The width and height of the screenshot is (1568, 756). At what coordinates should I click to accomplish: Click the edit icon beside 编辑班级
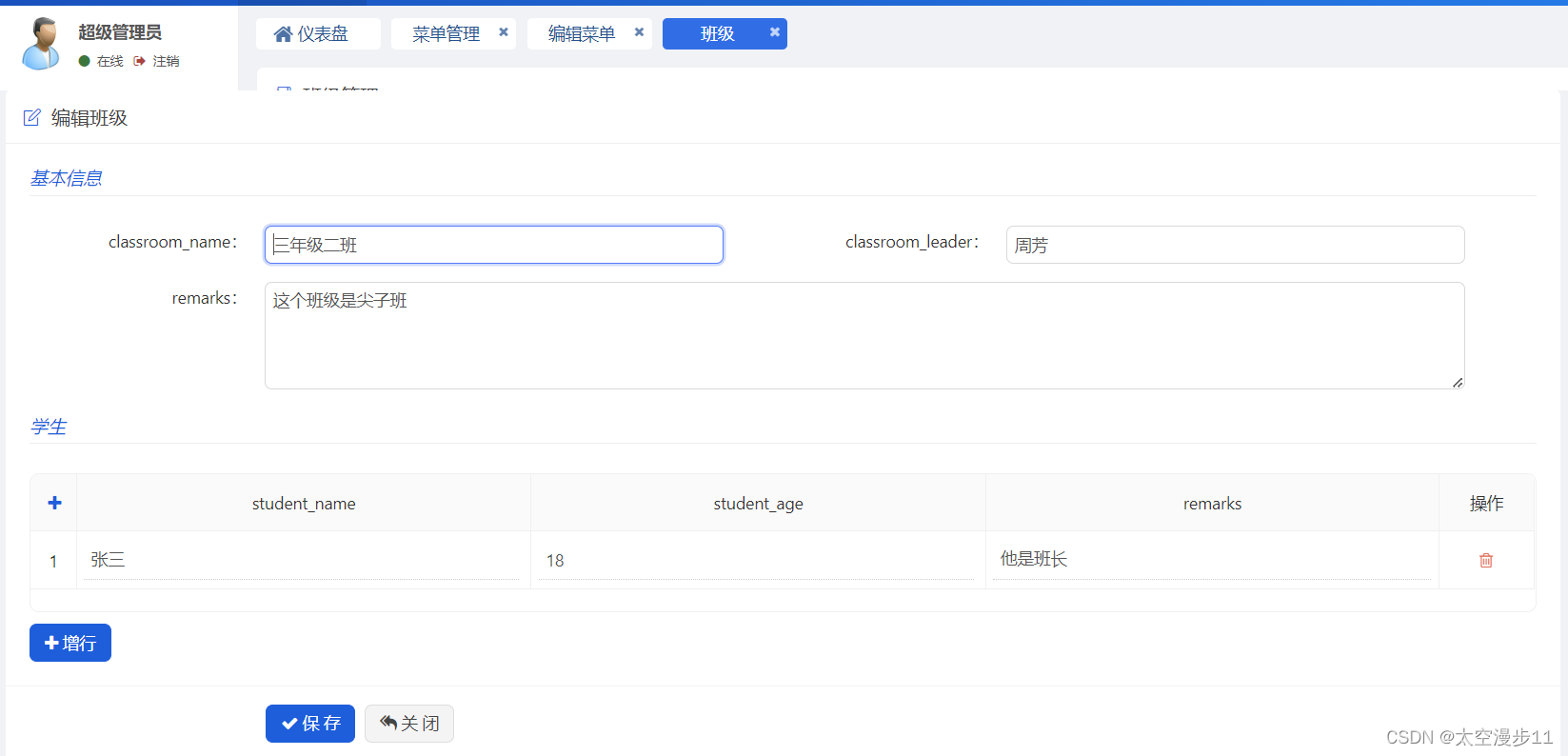point(31,117)
